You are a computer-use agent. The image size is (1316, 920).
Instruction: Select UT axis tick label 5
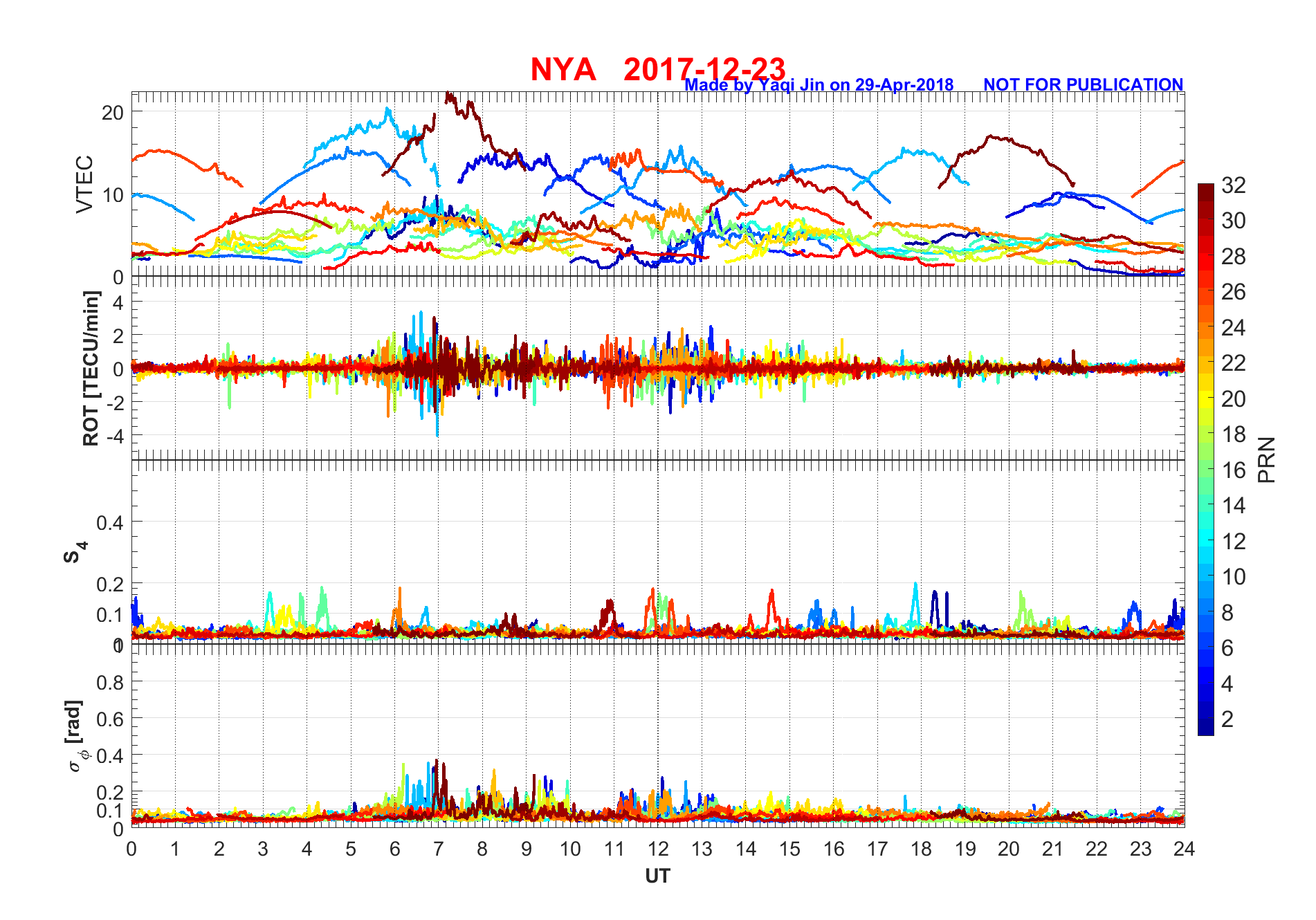point(351,849)
